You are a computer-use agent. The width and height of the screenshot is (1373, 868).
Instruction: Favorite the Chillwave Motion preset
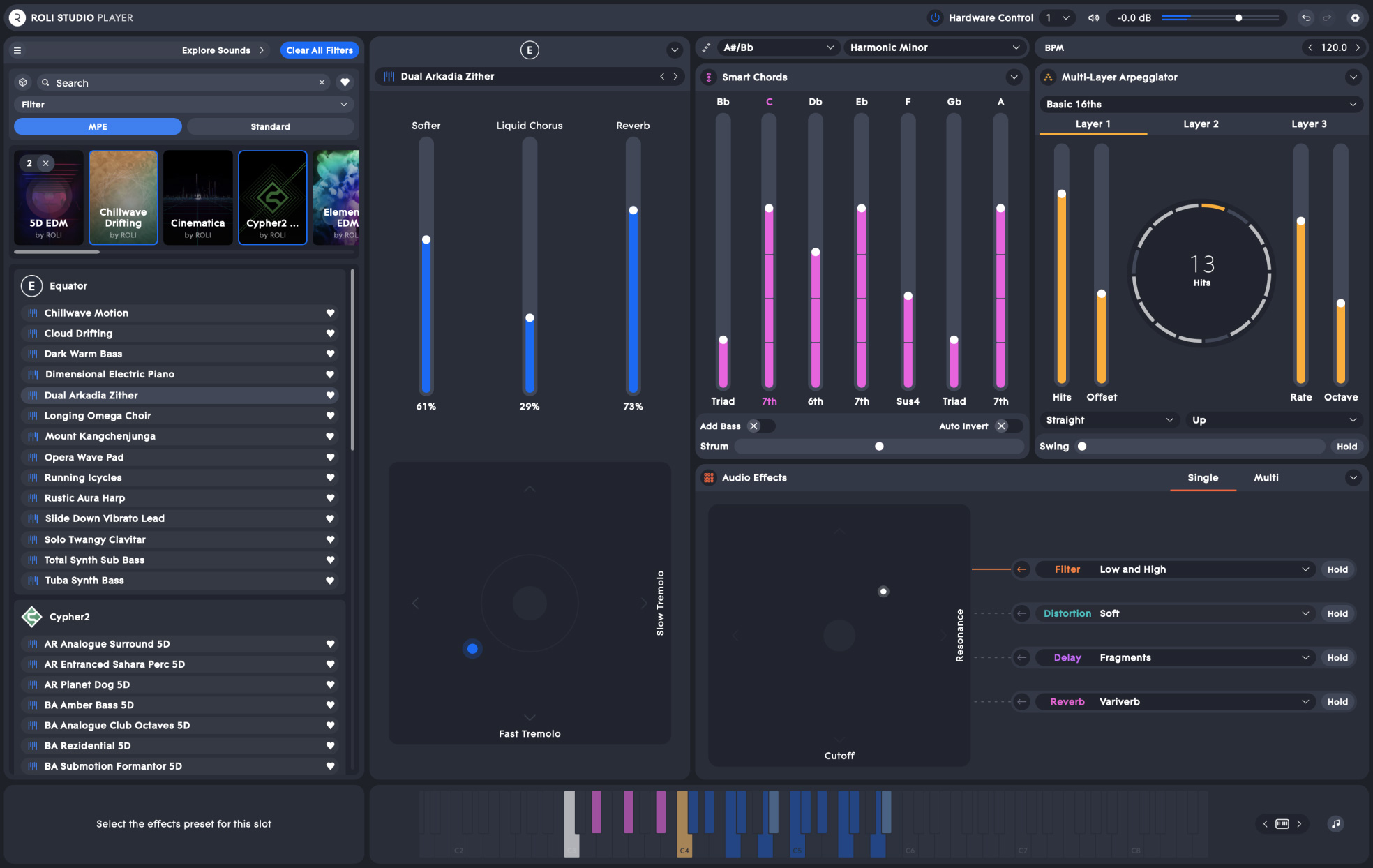330,313
